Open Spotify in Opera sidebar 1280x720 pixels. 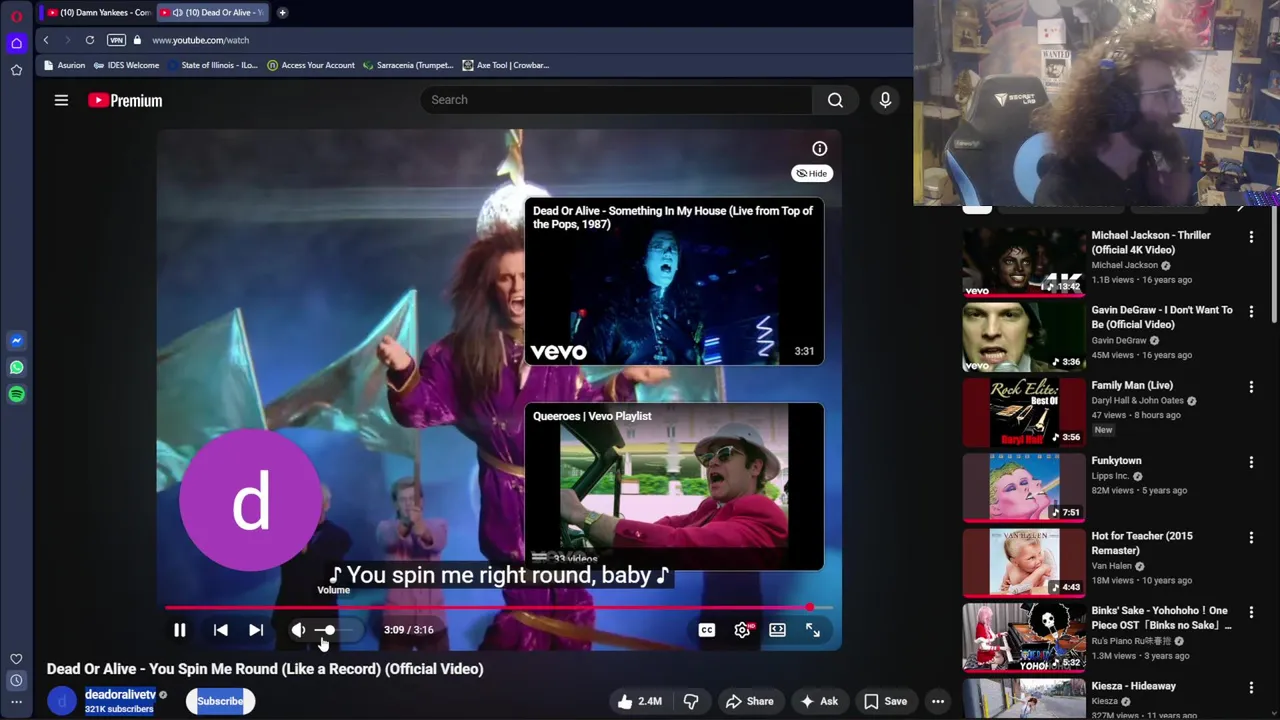[x=16, y=394]
